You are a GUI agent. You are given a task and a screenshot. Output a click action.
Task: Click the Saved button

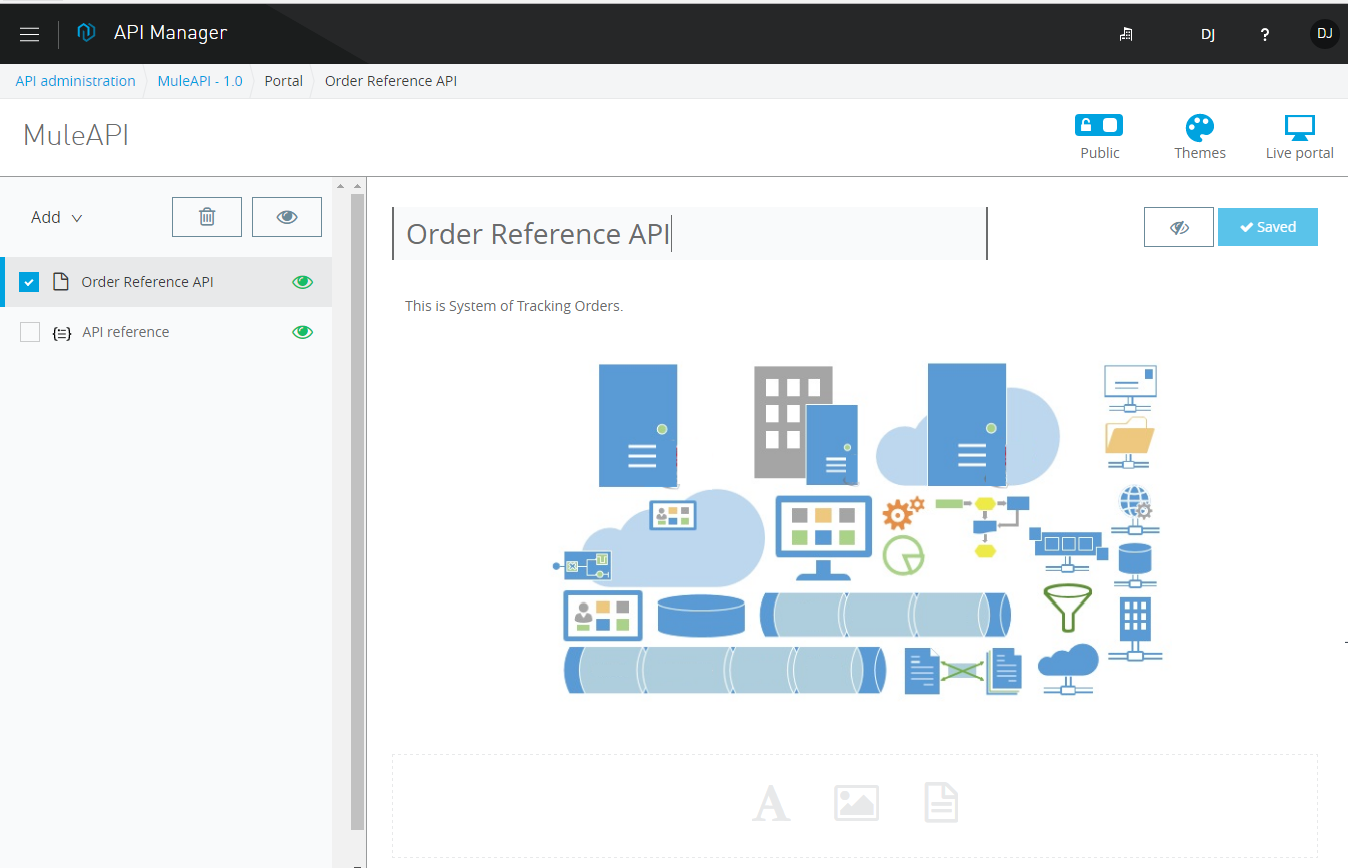pyautogui.click(x=1267, y=226)
